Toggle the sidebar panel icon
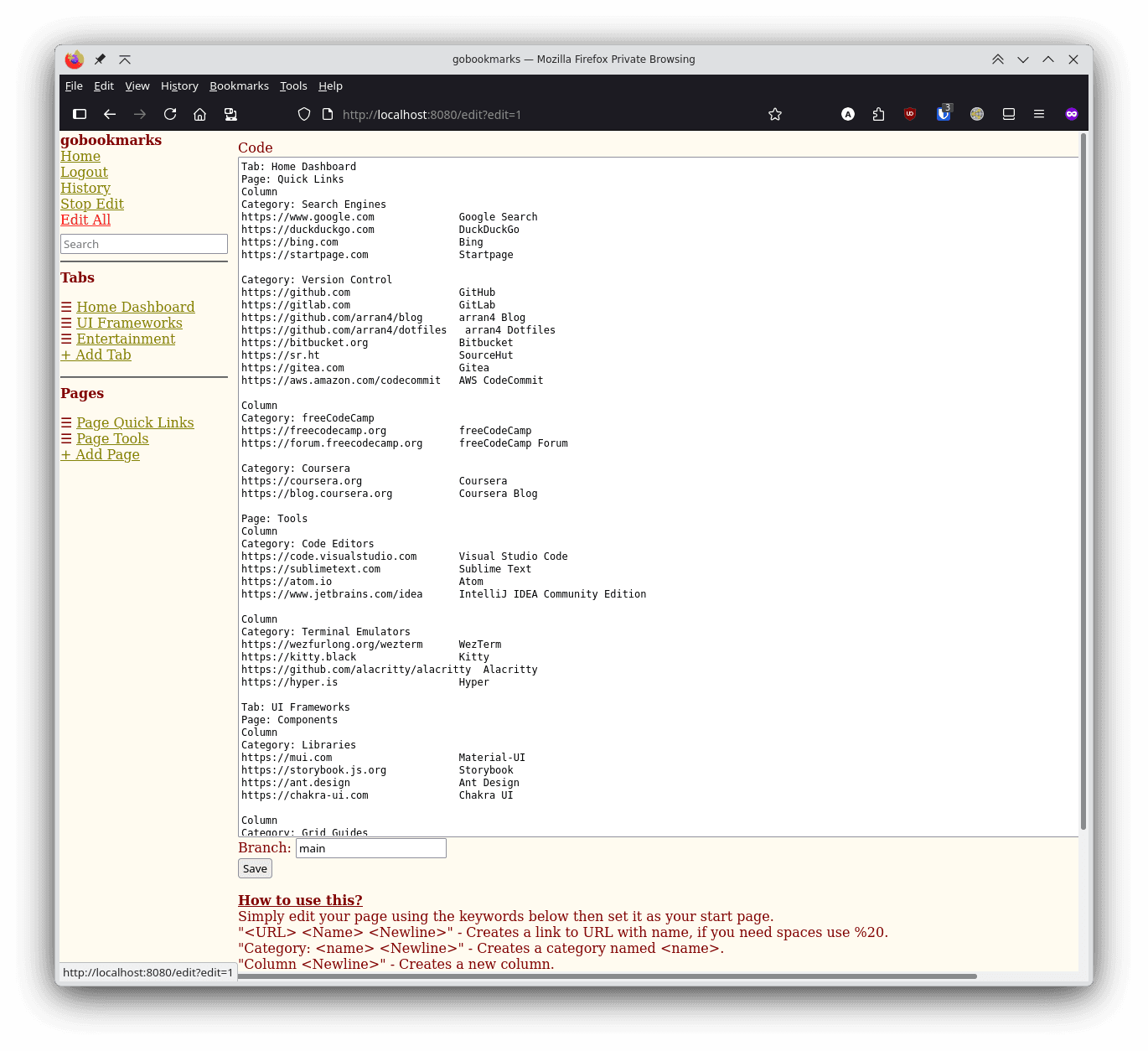 [x=80, y=114]
